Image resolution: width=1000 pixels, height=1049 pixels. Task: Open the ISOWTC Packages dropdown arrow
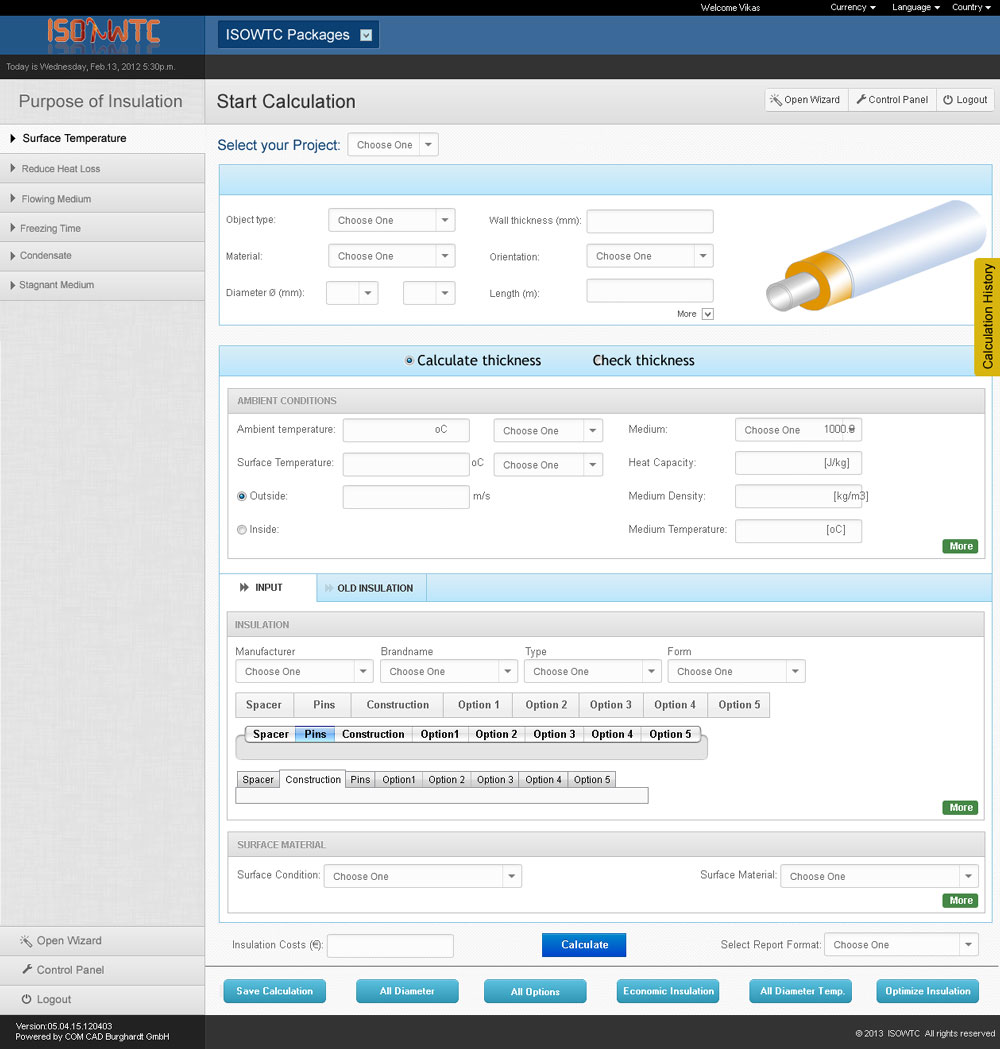coord(366,35)
